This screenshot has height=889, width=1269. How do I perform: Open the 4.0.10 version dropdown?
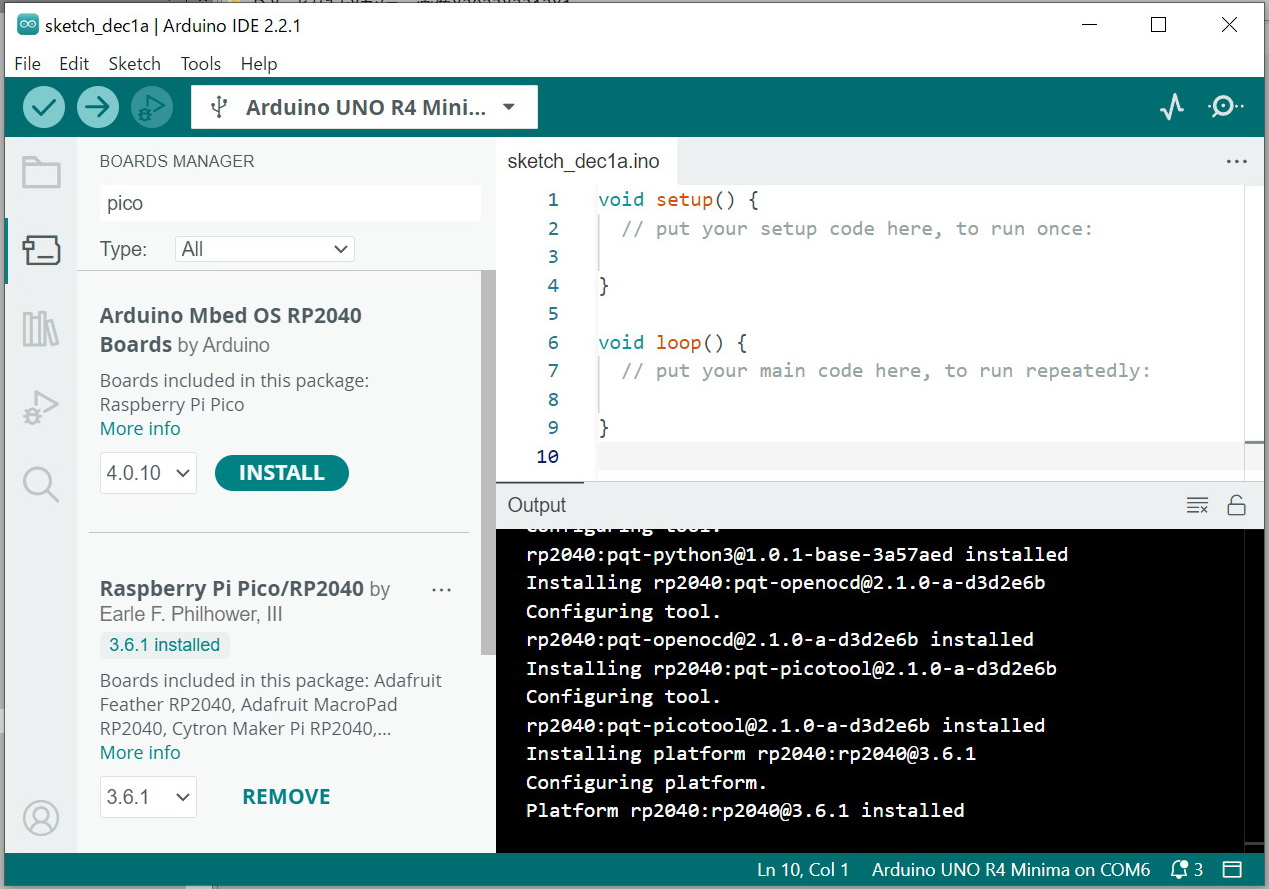148,473
